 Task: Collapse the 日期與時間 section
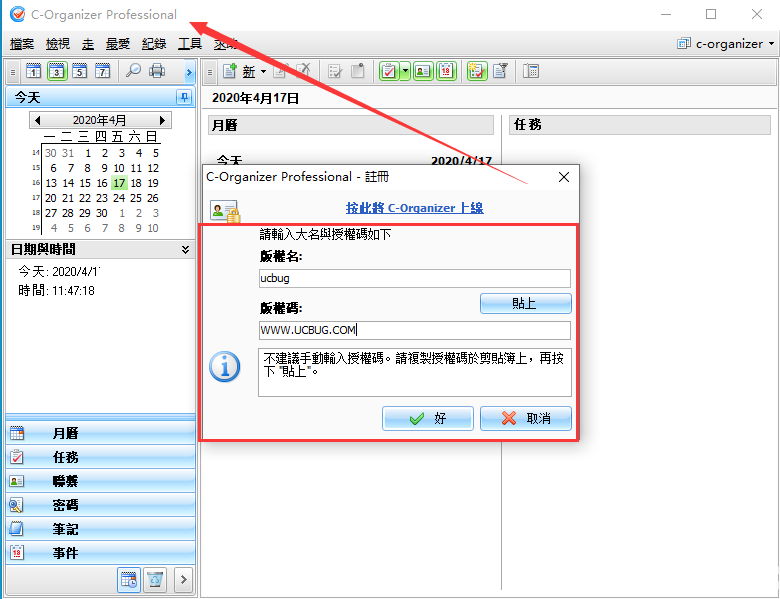185,249
